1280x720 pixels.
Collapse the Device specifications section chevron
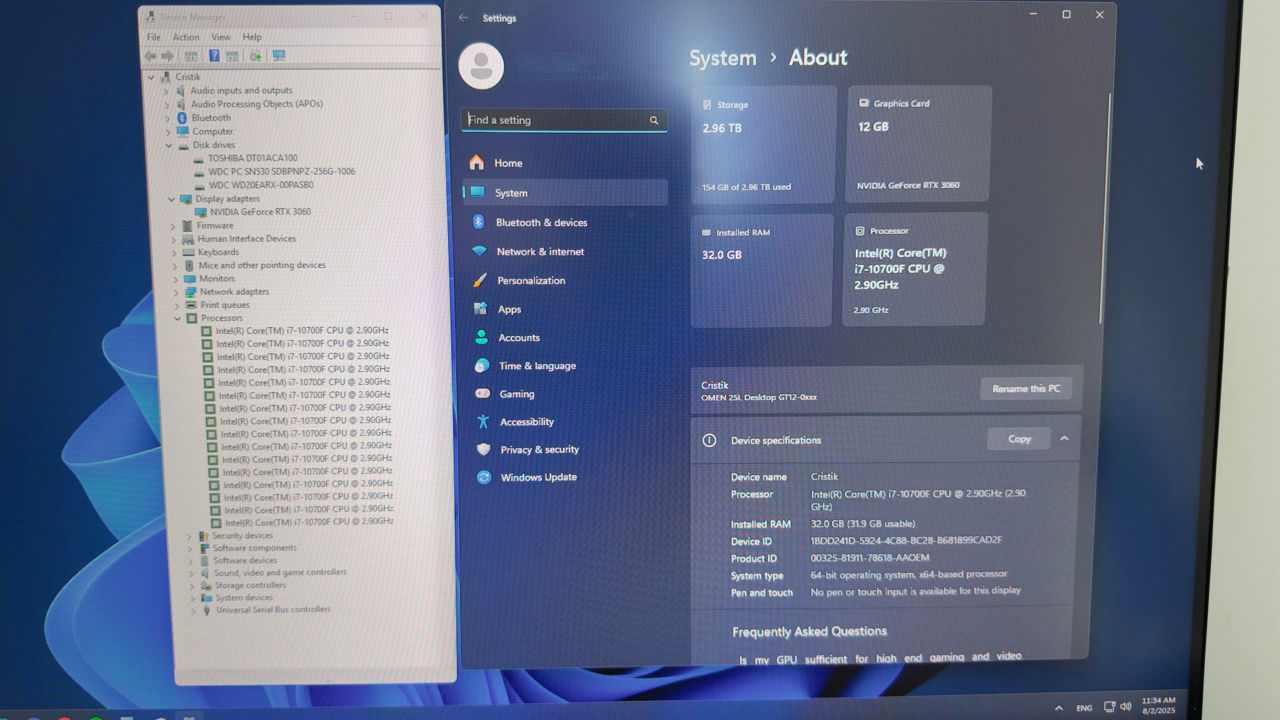(1064, 439)
